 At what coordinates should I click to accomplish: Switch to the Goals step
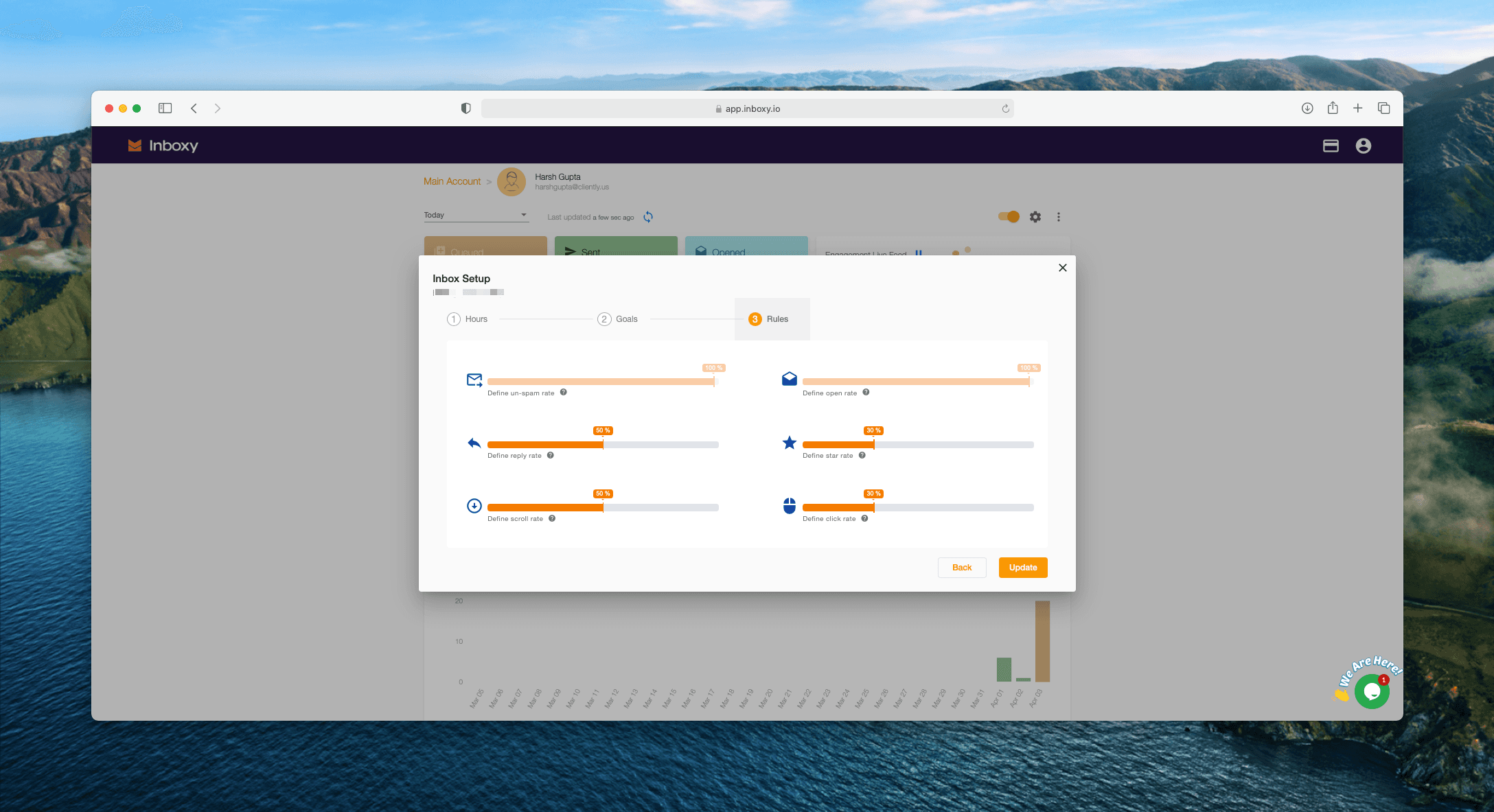618,318
